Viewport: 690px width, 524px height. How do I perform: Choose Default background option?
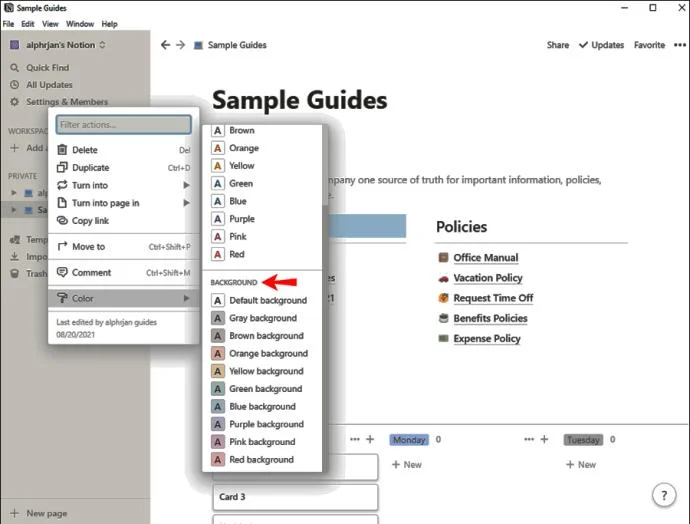tap(262, 300)
